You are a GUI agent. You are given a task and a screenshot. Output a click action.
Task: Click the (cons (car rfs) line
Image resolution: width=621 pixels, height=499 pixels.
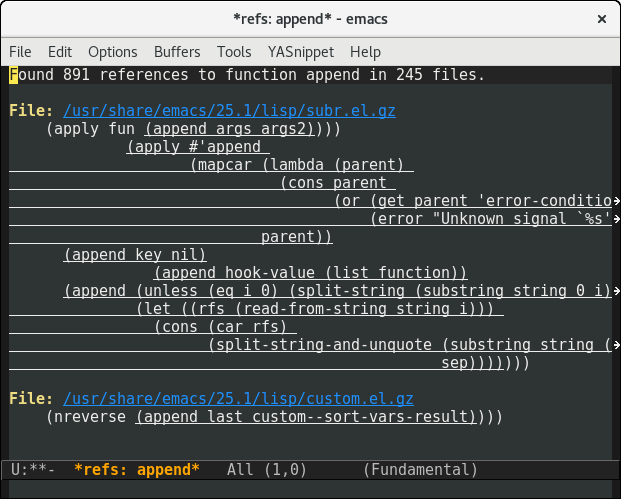(x=220, y=327)
